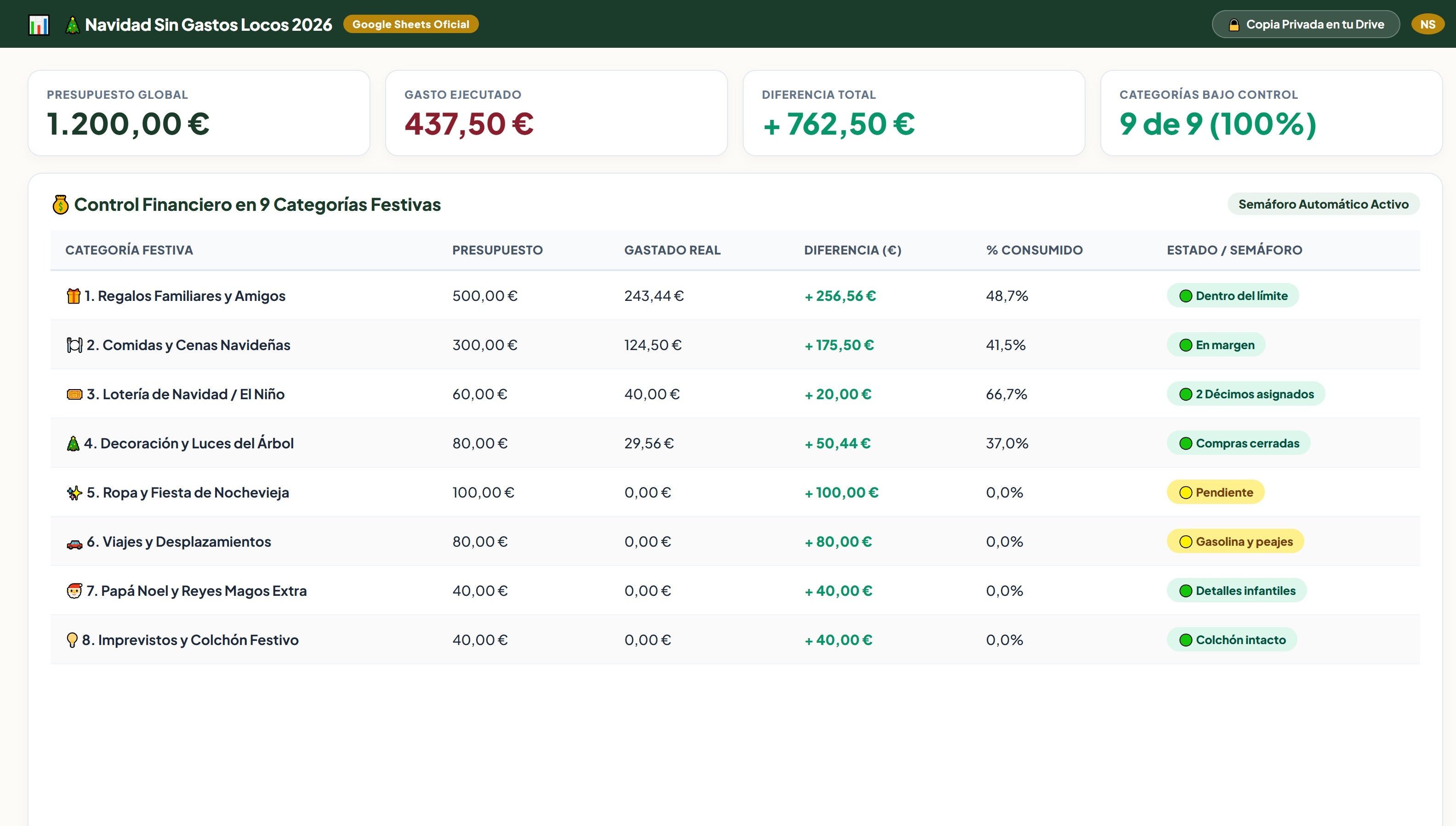Click the Presupuesto column header

pyautogui.click(x=498, y=250)
